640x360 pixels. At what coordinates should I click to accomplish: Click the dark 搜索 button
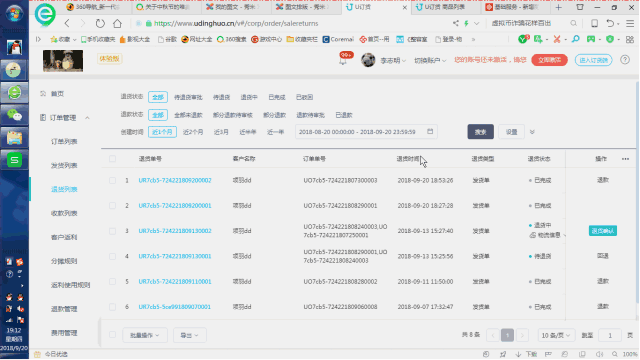[x=480, y=132]
